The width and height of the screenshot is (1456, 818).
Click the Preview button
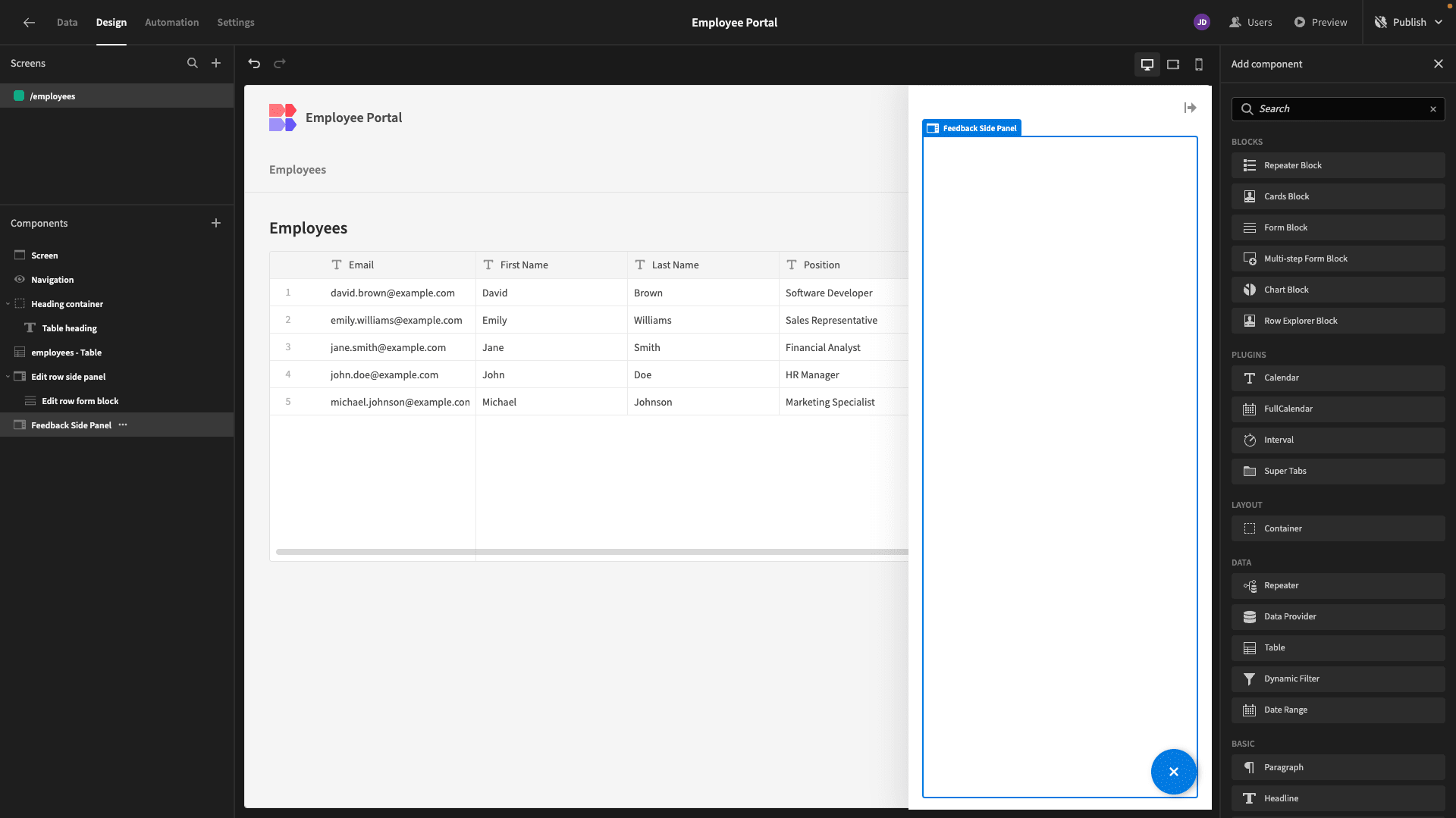point(1321,22)
